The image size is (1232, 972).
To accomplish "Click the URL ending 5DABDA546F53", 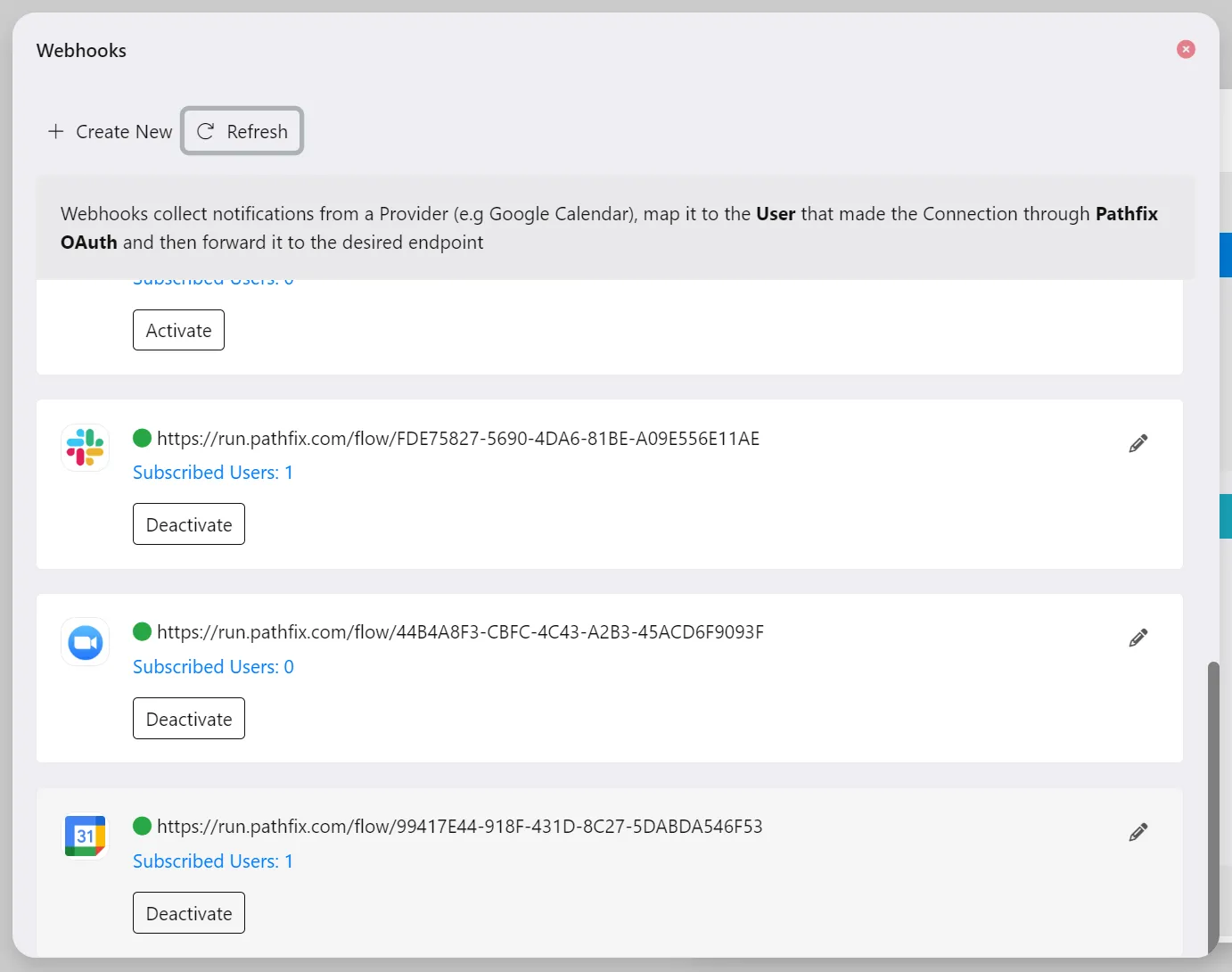I will (x=460, y=826).
